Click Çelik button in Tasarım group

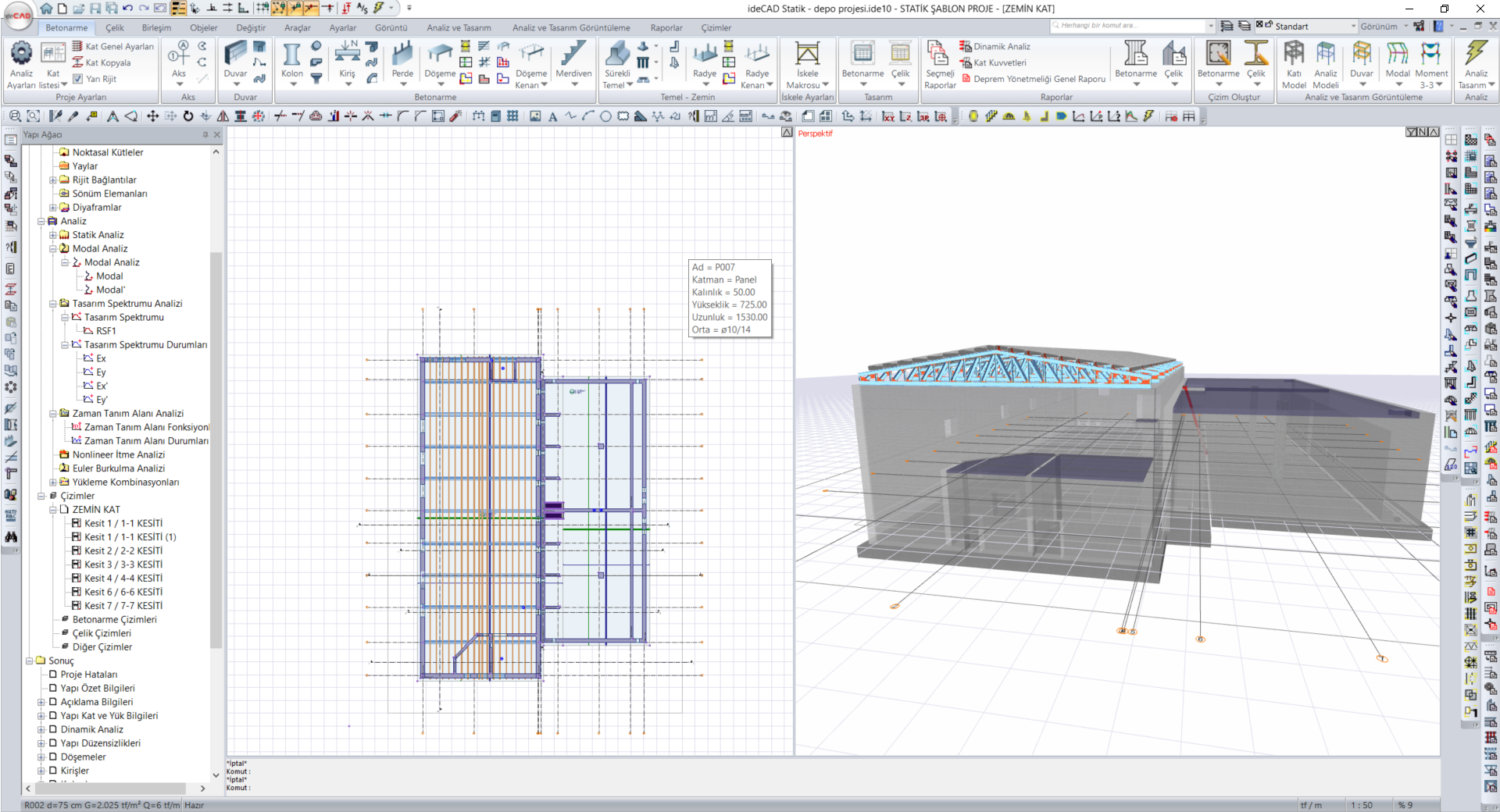tap(900, 61)
